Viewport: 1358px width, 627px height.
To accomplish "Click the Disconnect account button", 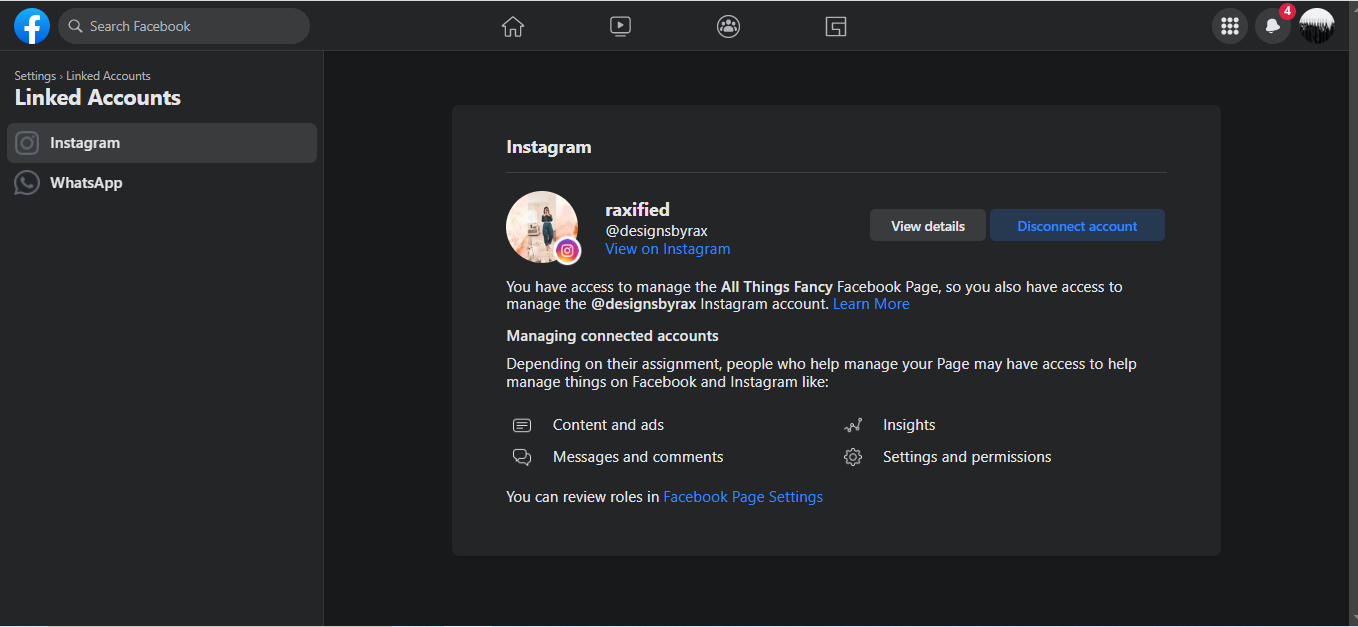I will 1077,226.
